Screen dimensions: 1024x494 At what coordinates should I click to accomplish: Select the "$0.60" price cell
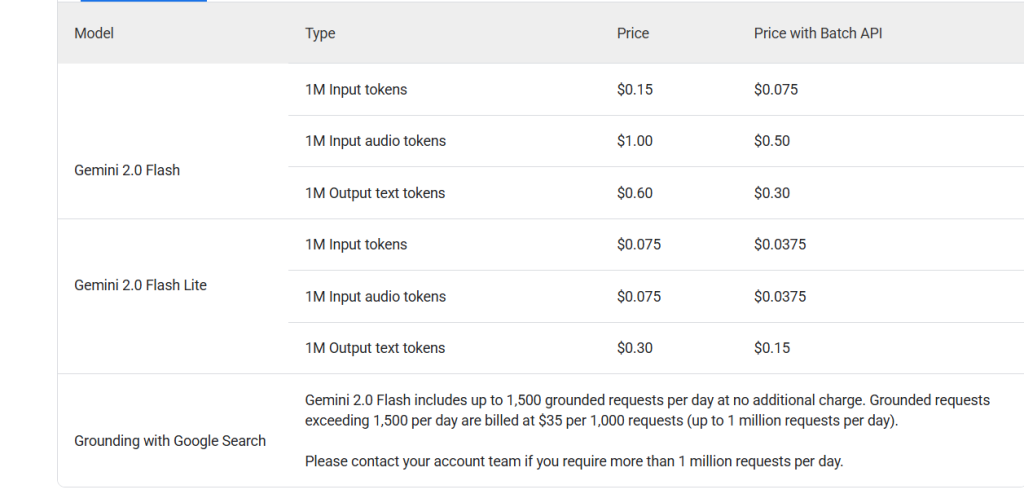(635, 193)
